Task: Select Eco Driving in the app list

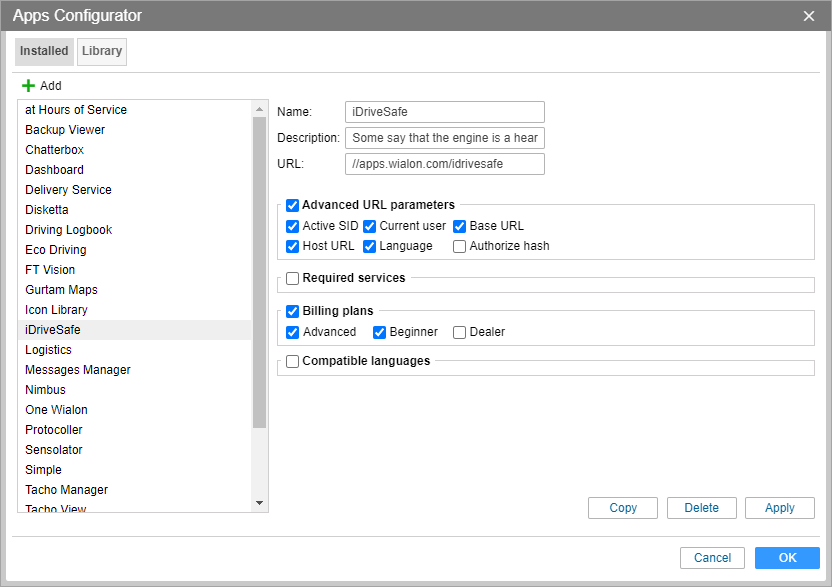Action: [x=56, y=250]
